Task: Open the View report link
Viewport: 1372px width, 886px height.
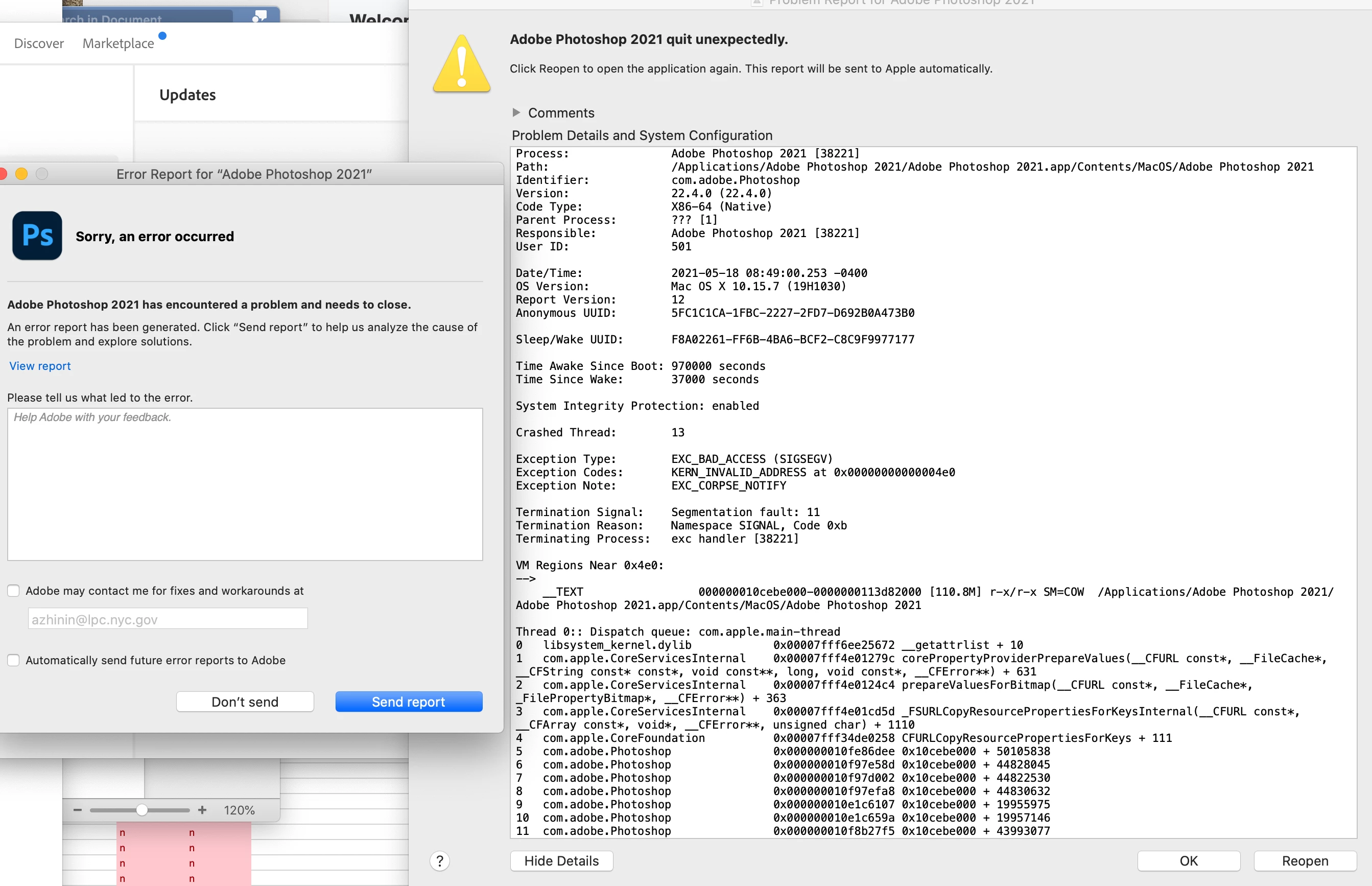Action: (x=40, y=366)
